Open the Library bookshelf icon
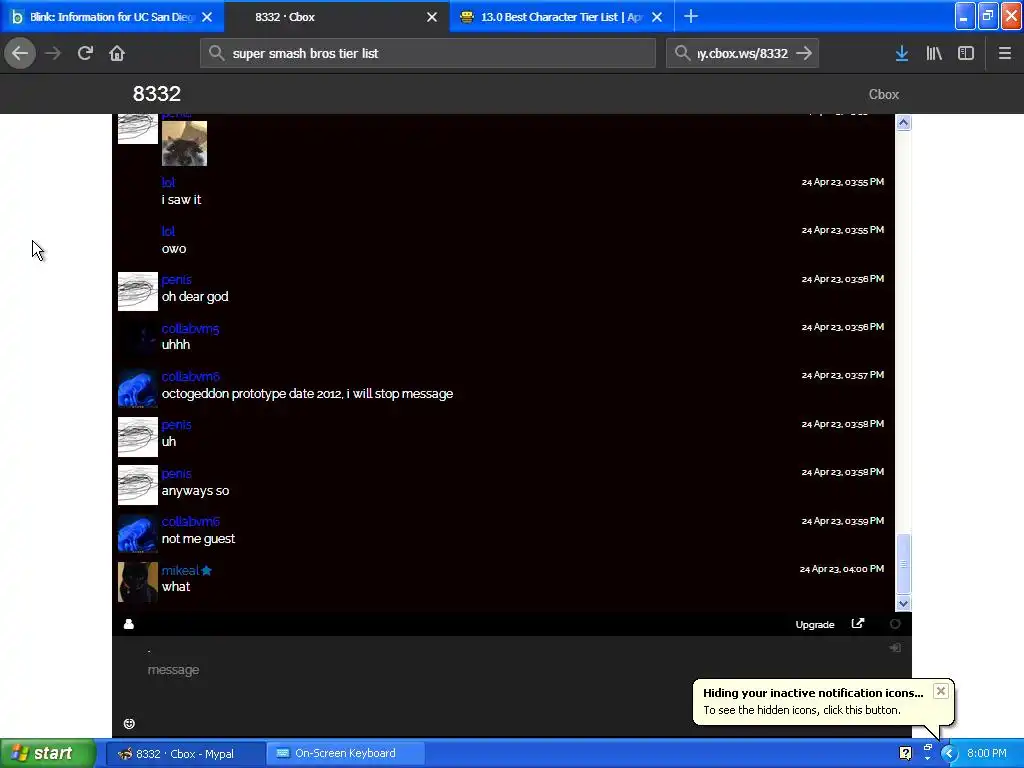 934,53
